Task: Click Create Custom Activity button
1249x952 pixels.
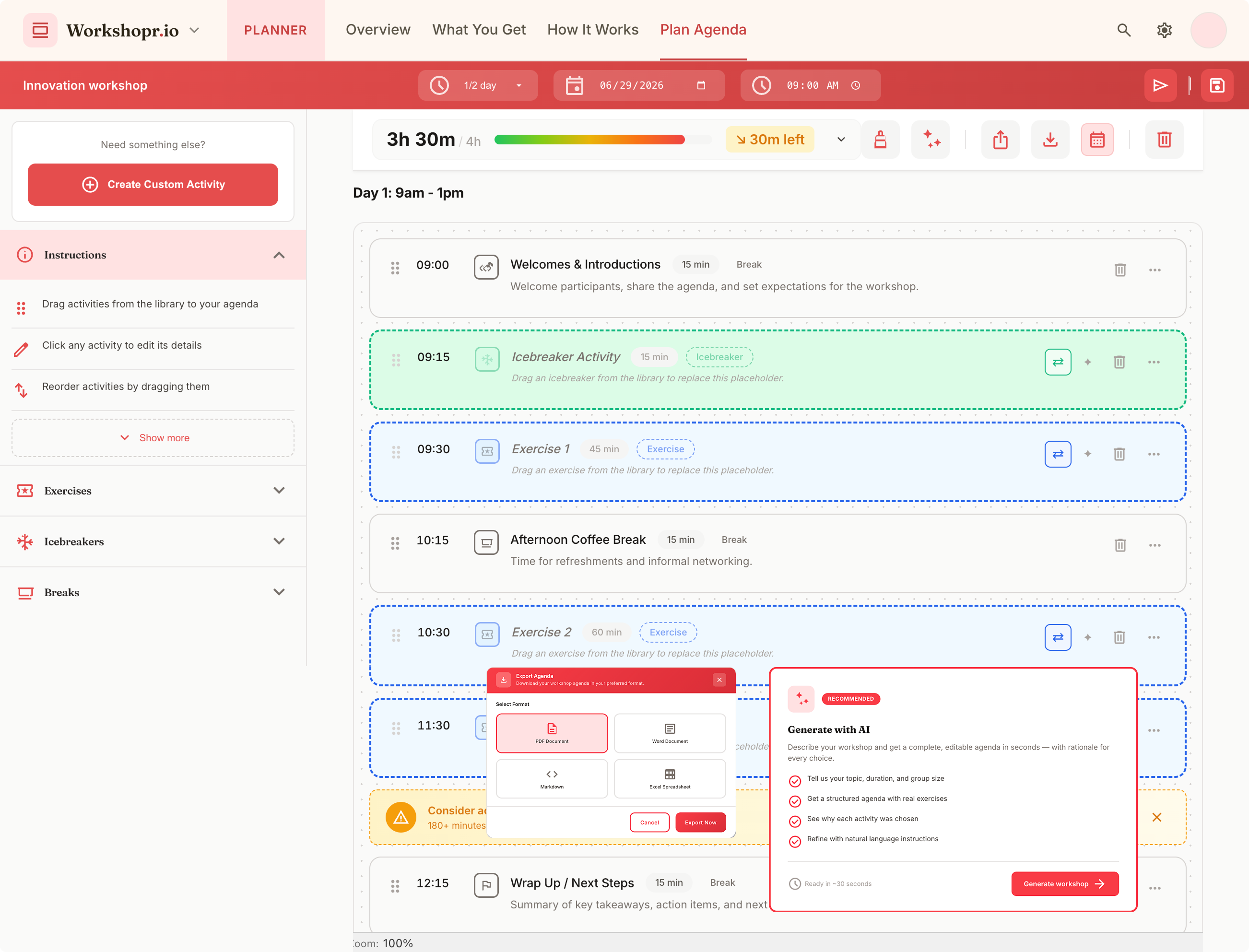Action: (153, 185)
